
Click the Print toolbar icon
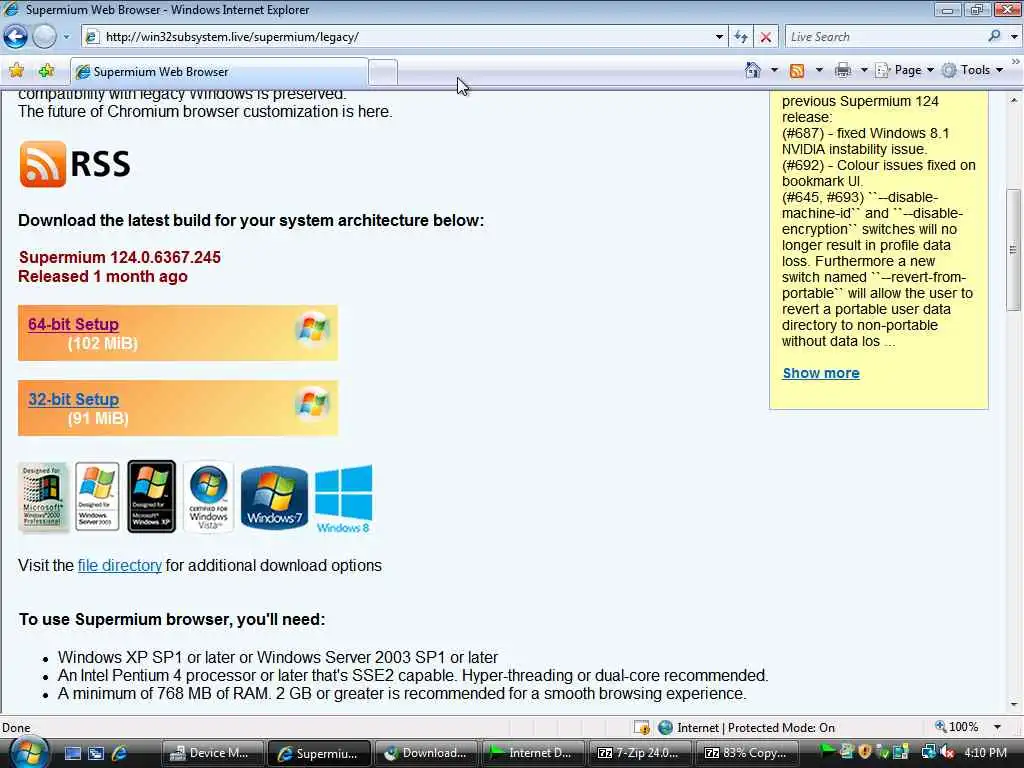(x=843, y=70)
